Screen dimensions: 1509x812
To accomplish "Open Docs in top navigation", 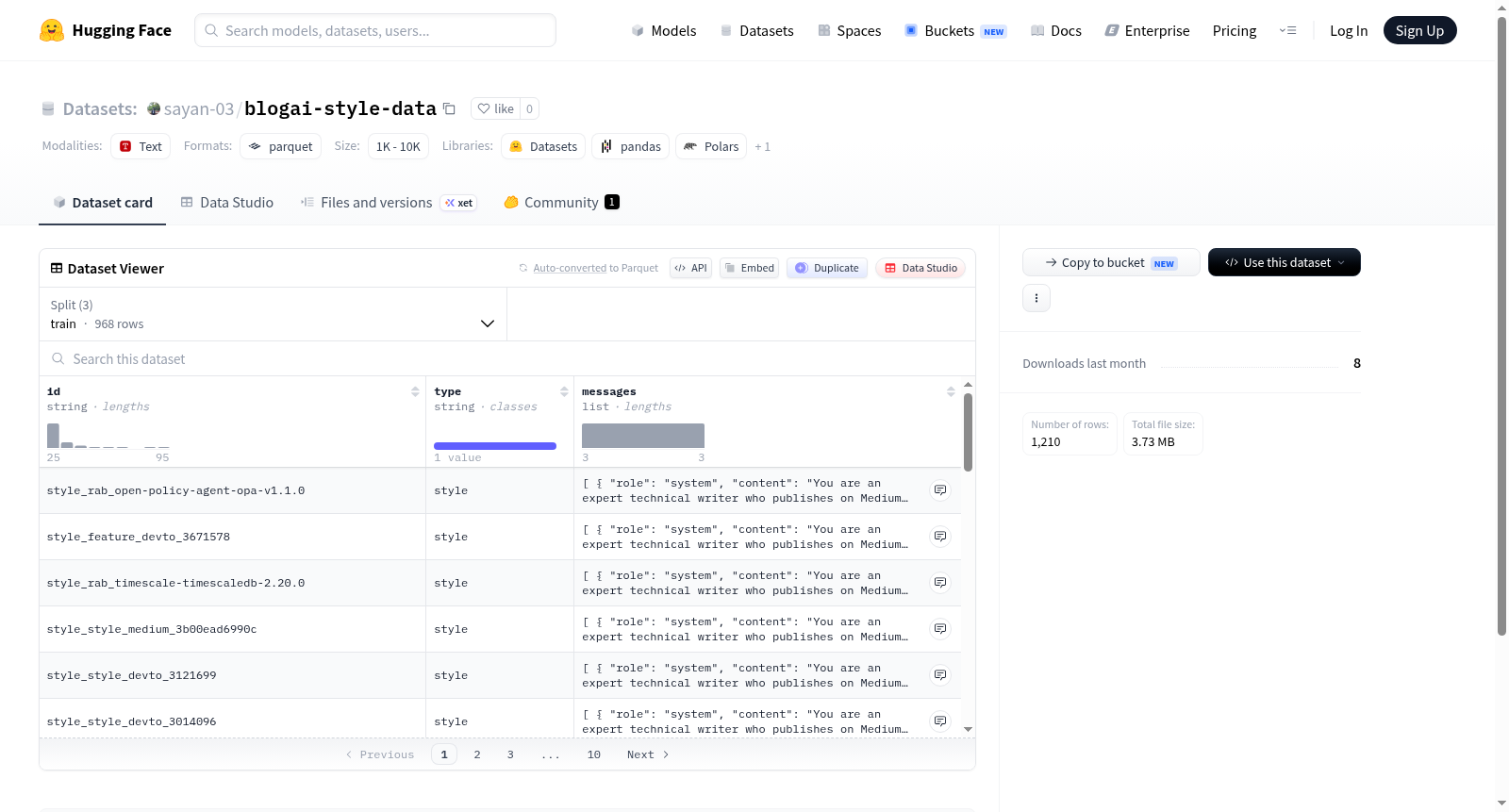I will (x=1056, y=31).
